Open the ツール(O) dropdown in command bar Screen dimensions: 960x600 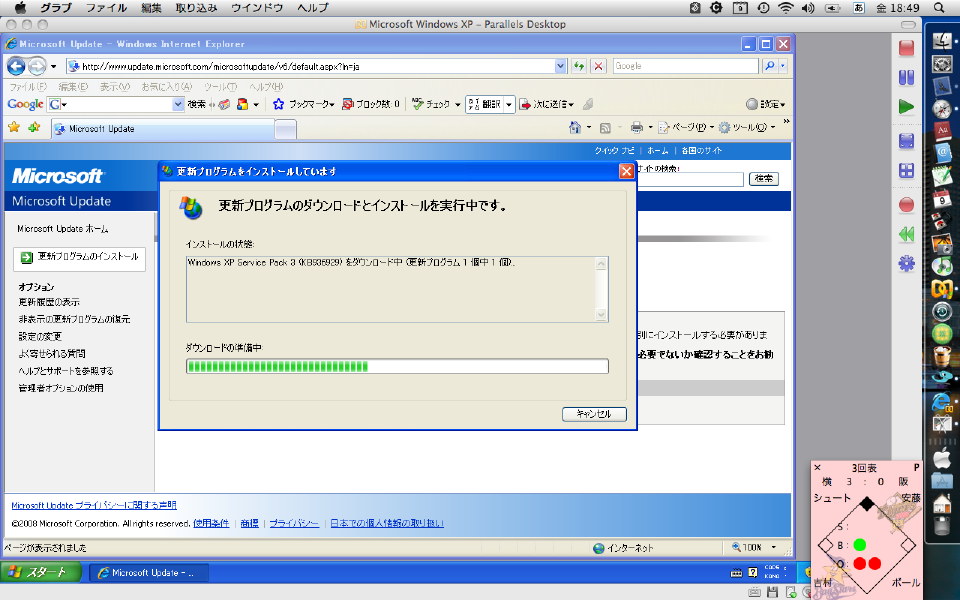click(x=773, y=127)
